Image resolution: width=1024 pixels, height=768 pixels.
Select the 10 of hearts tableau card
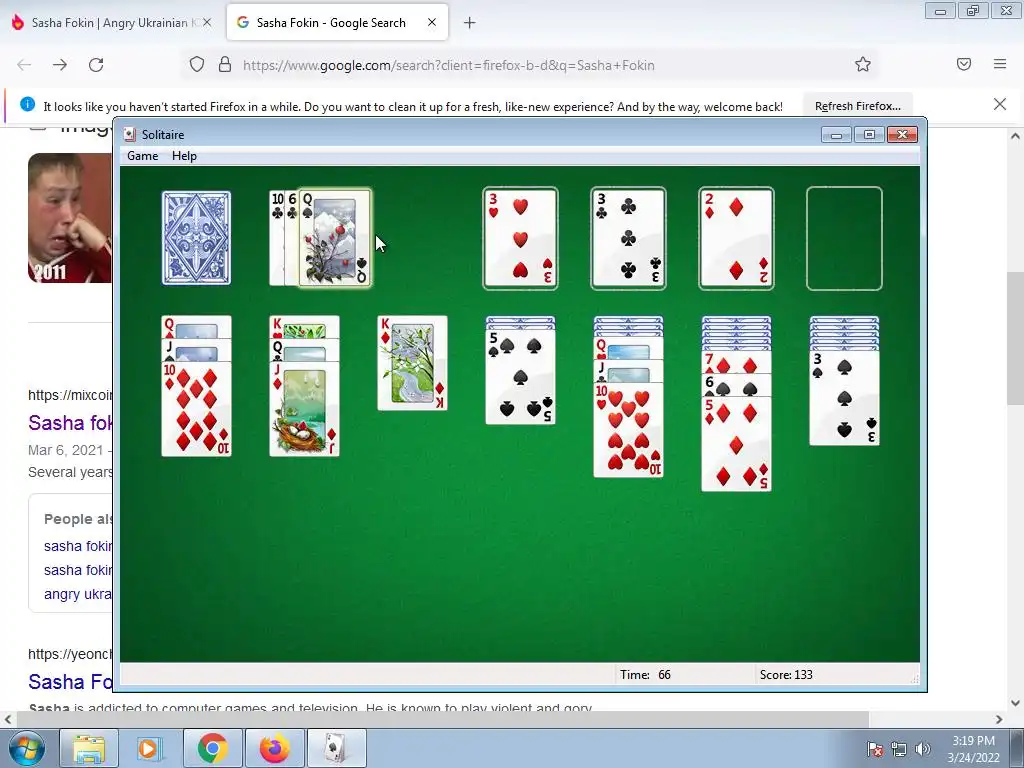628,430
